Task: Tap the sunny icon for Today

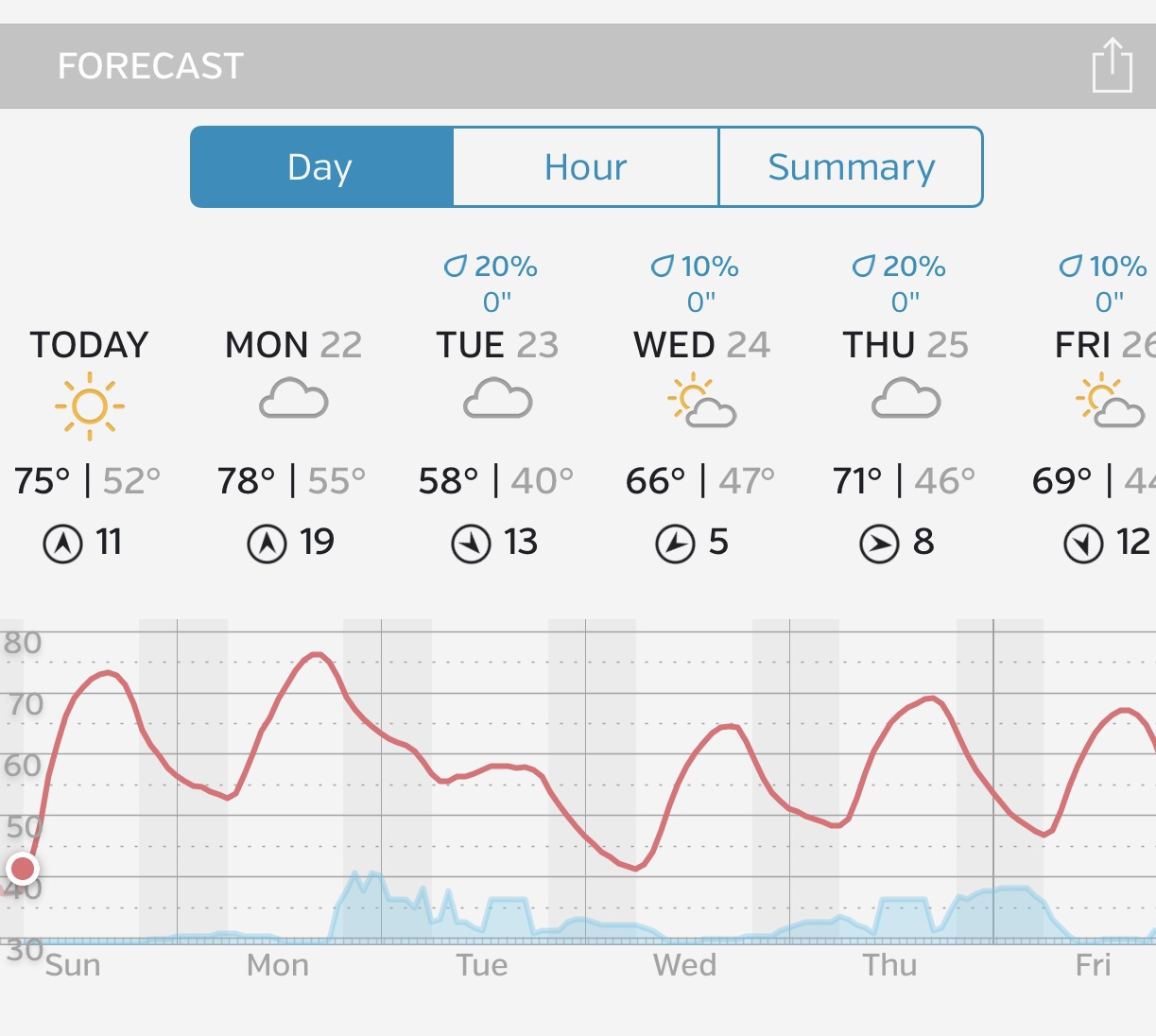Action: [90, 406]
